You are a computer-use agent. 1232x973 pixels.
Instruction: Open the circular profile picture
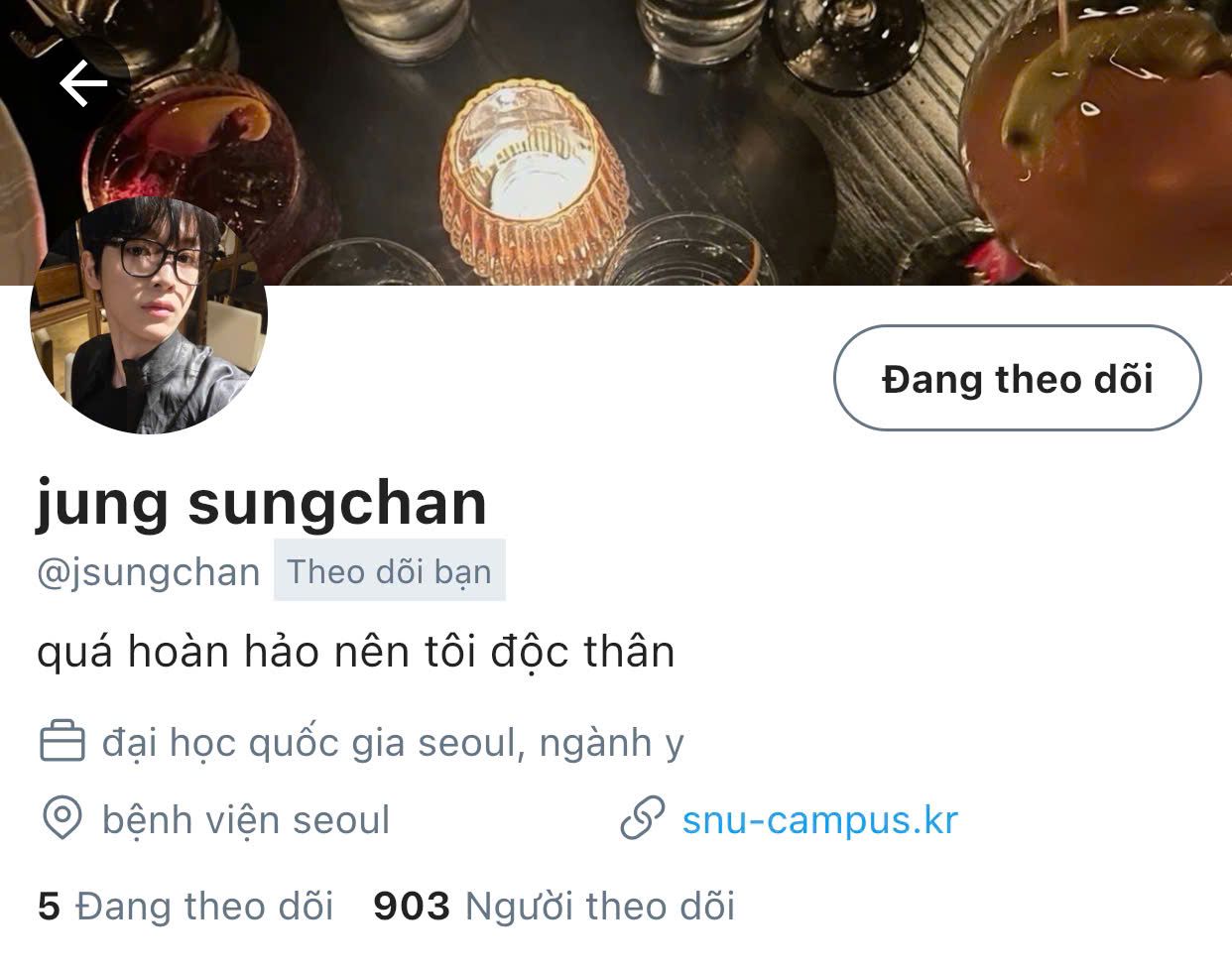click(x=150, y=316)
